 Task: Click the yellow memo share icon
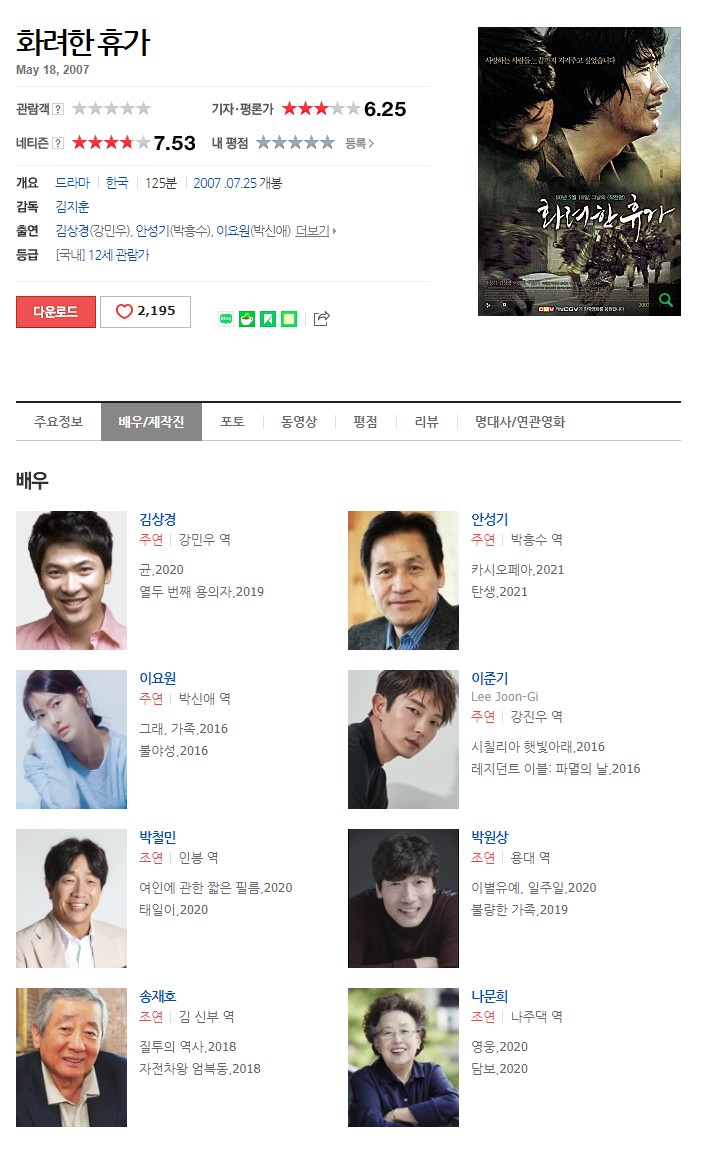pos(289,319)
